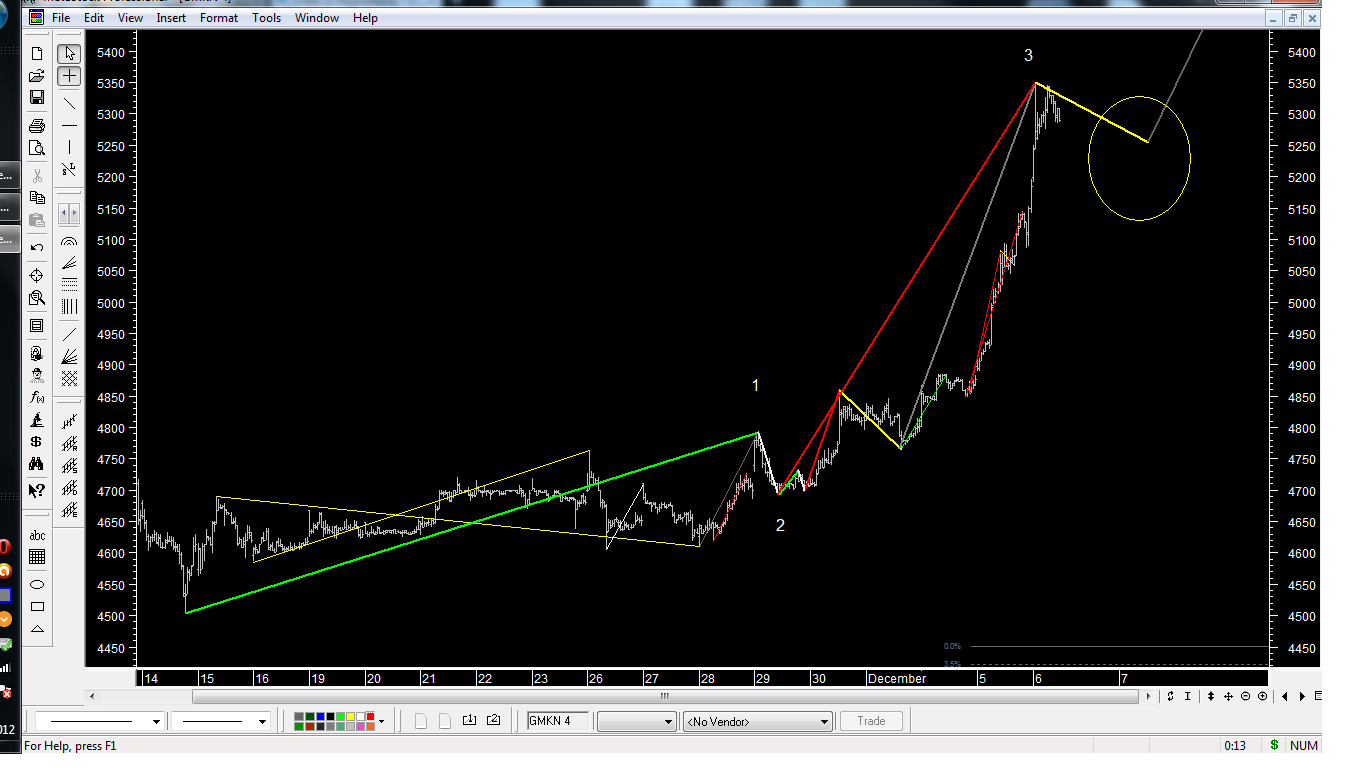Select the wave label 3 on chart
This screenshot has height=768, width=1366.
[1028, 55]
